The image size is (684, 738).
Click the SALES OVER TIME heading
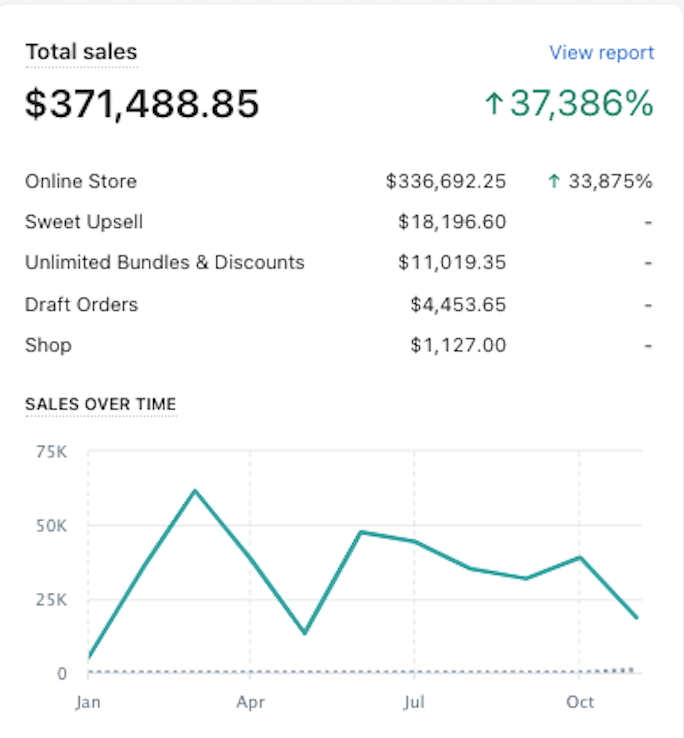pos(100,404)
